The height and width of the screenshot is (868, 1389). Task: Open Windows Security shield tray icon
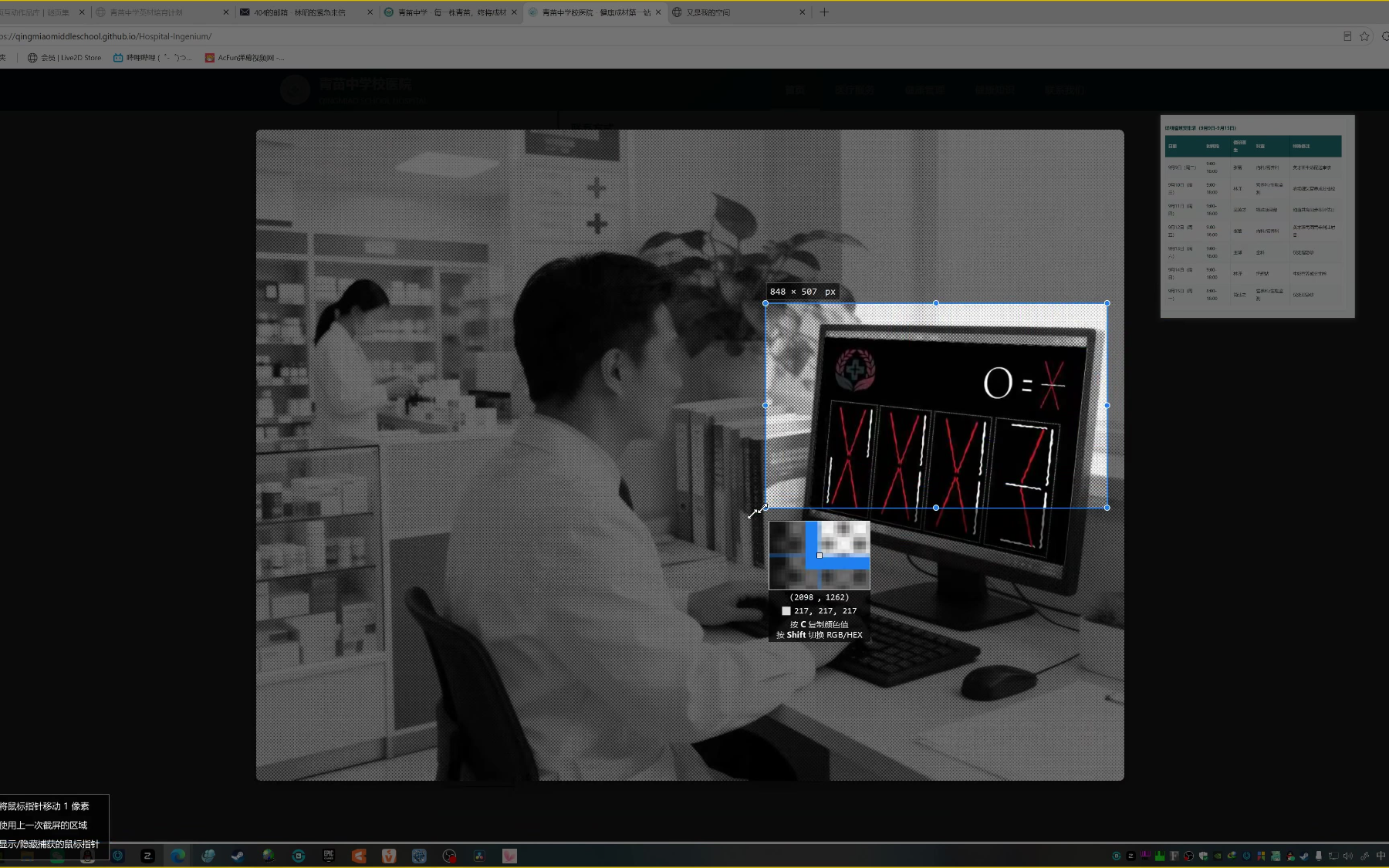(1203, 856)
